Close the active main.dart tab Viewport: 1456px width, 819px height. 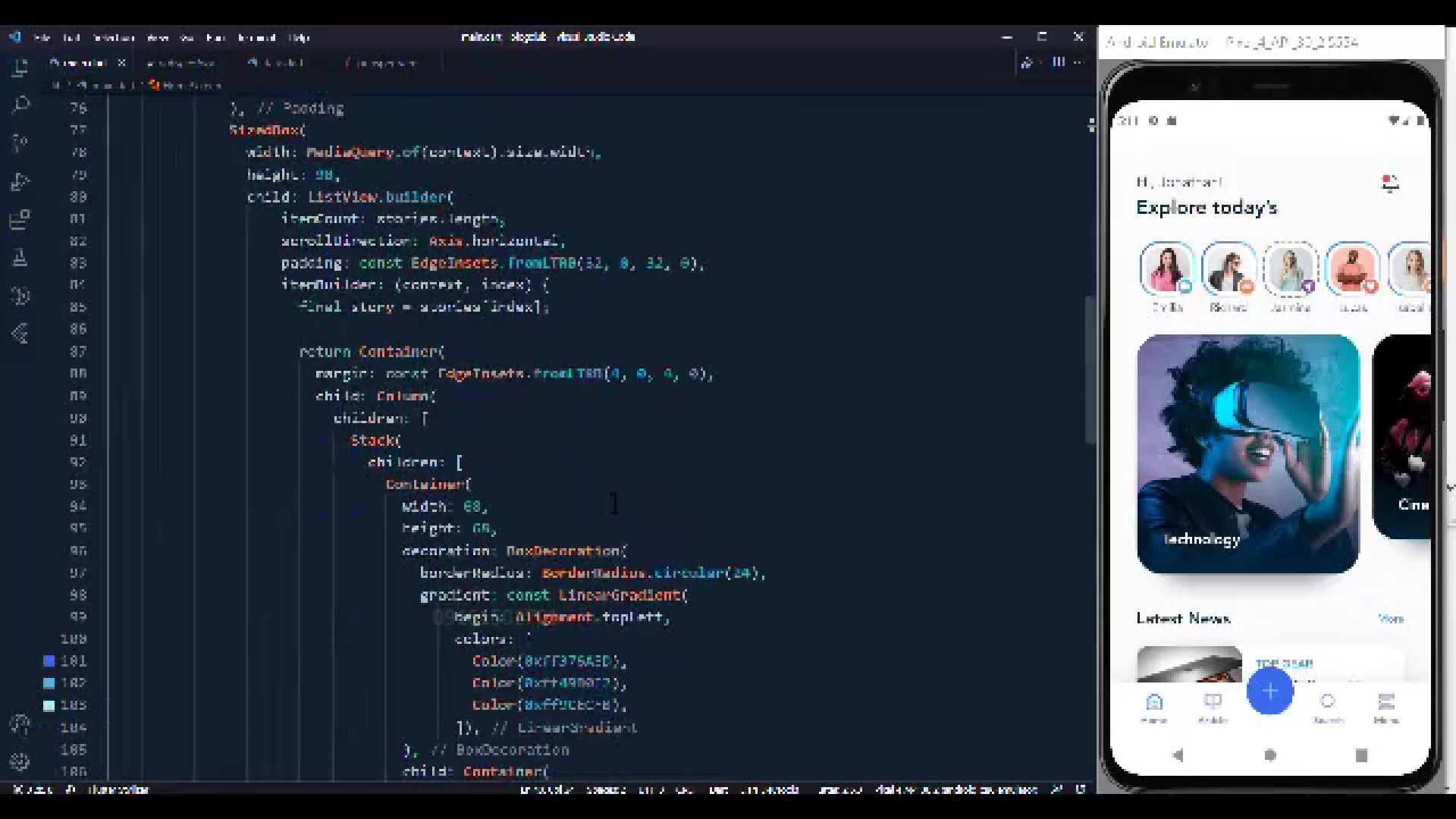click(121, 63)
